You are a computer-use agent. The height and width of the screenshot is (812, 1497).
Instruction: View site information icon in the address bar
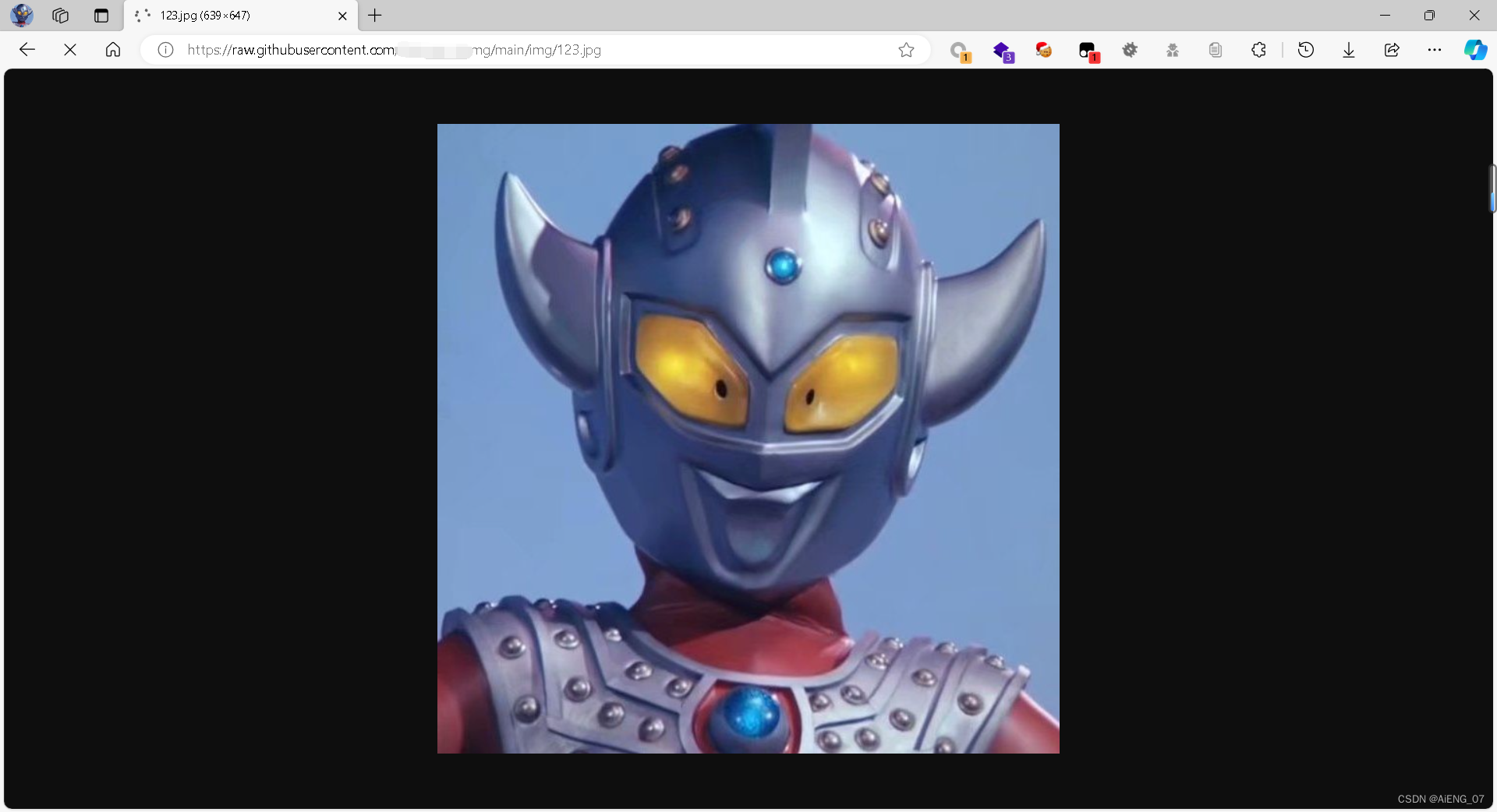pos(165,50)
